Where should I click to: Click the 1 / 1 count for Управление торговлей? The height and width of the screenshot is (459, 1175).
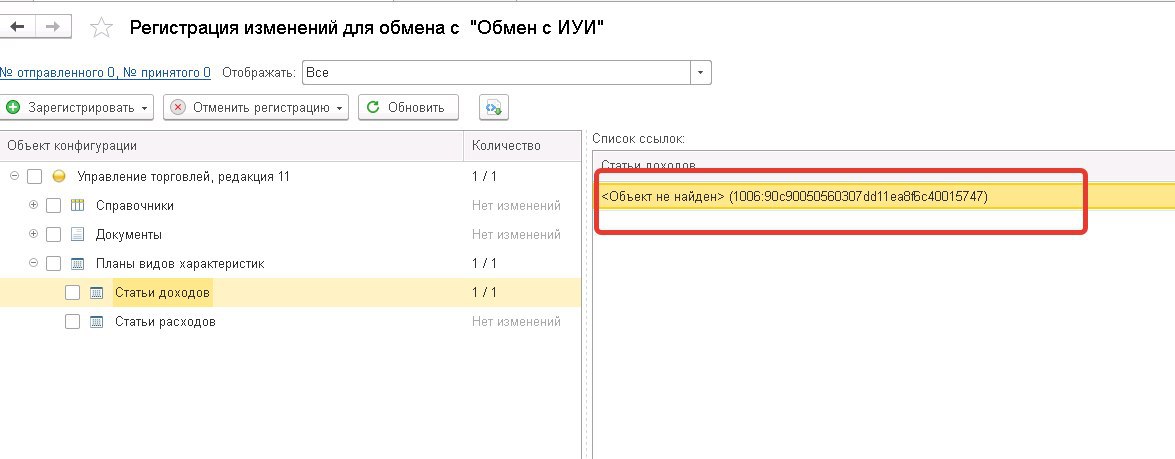(x=484, y=177)
